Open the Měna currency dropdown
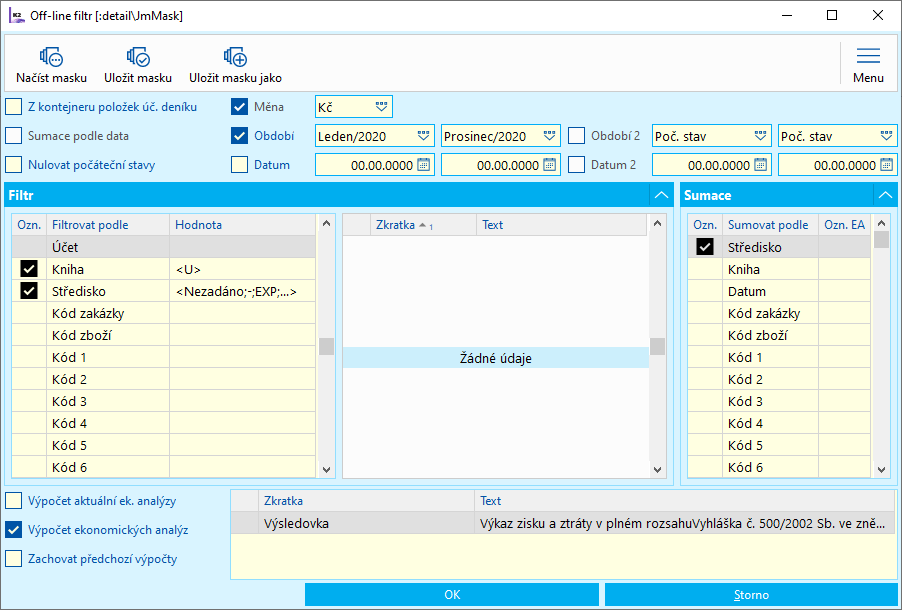This screenshot has height=610, width=902. click(381, 106)
